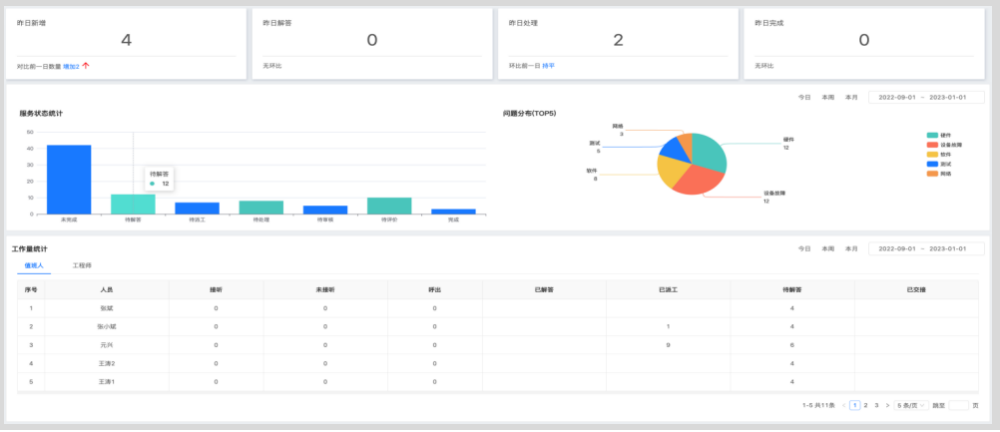The height and width of the screenshot is (432, 1000).
Task: Click the yellow 软件 legend marker
Action: click(x=932, y=154)
